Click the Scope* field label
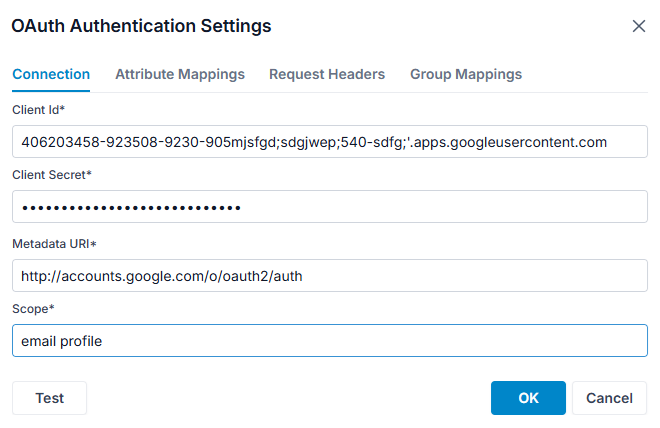The width and height of the screenshot is (660, 428). tap(33, 309)
